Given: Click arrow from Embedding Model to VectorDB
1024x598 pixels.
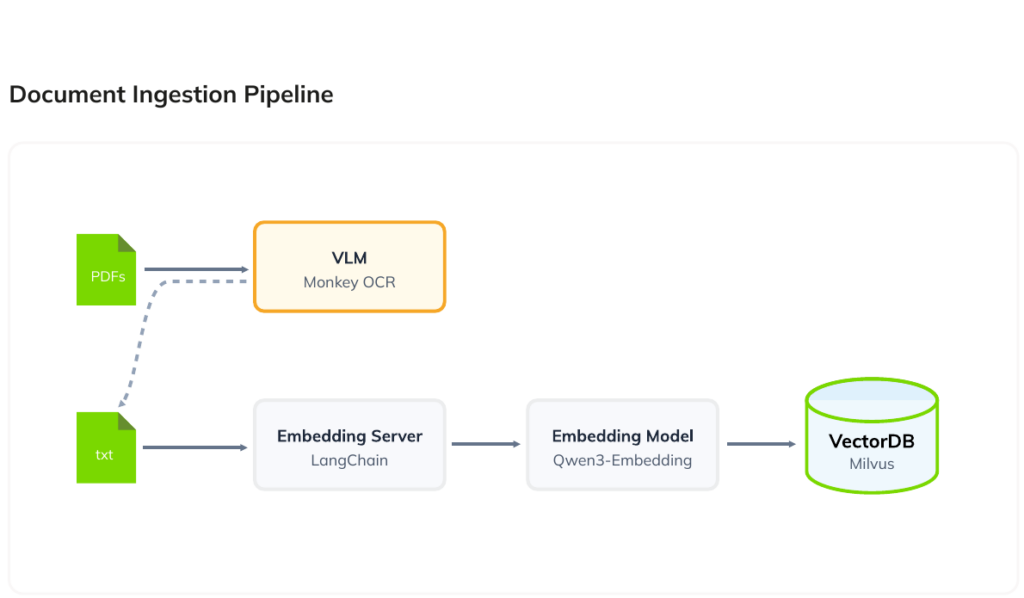Looking at the screenshot, I should click(x=761, y=444).
